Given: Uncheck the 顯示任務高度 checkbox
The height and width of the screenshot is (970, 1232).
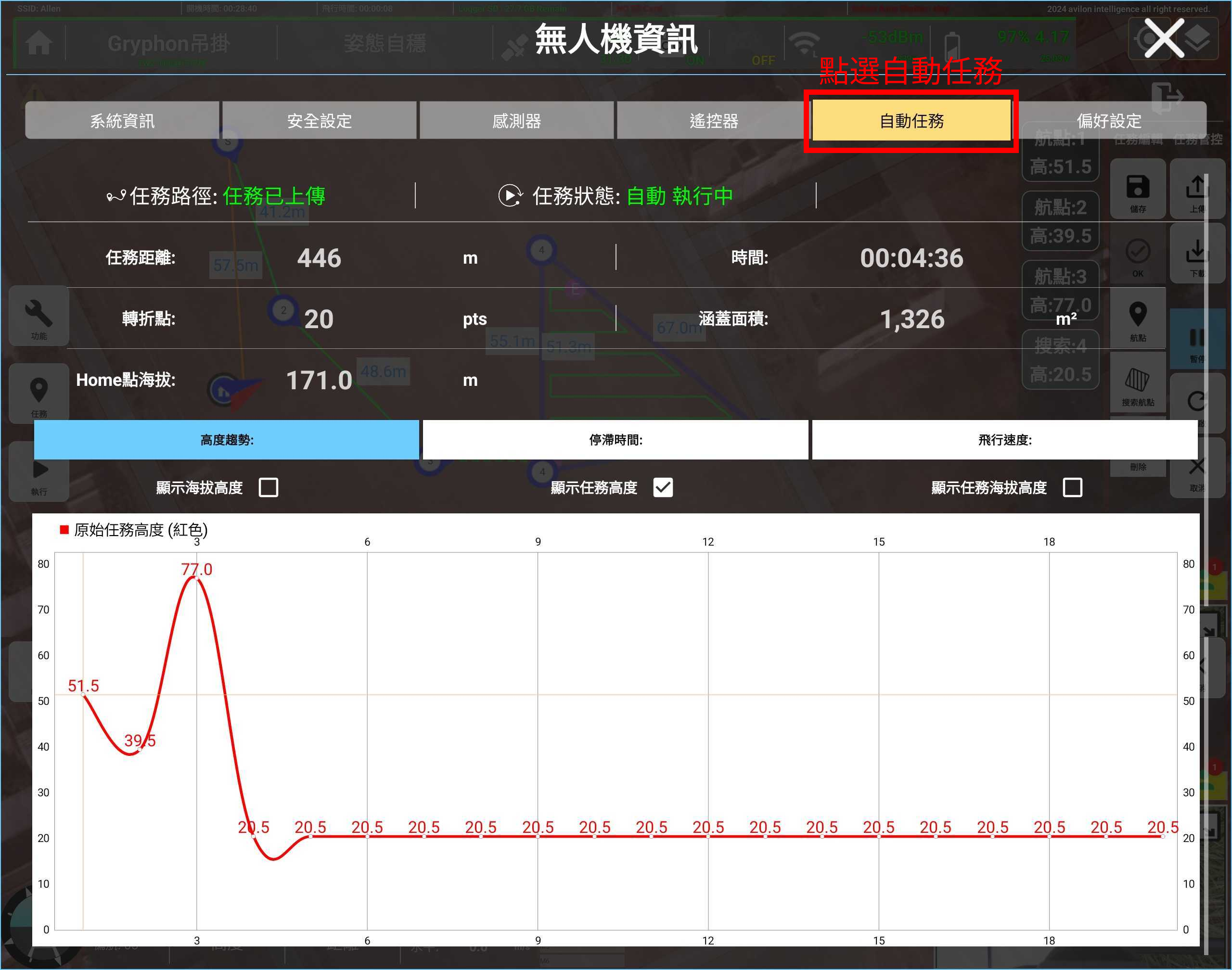Looking at the screenshot, I should (x=663, y=487).
